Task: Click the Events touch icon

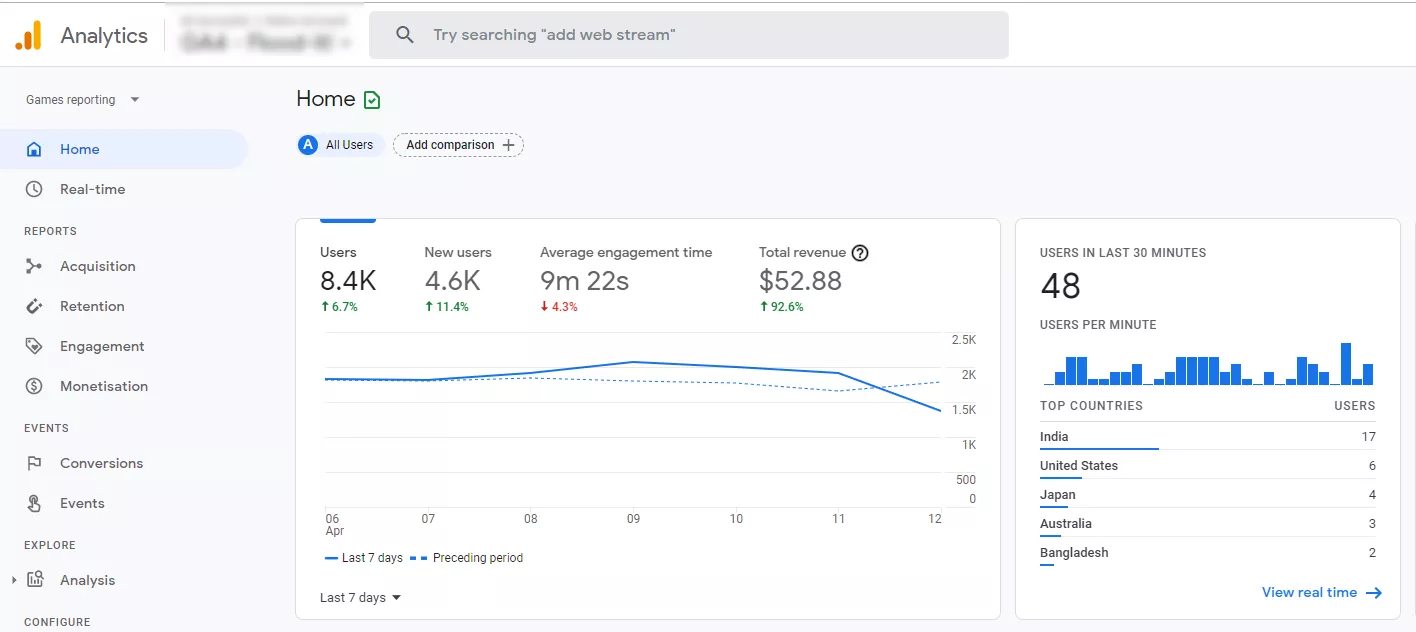Action: tap(34, 503)
